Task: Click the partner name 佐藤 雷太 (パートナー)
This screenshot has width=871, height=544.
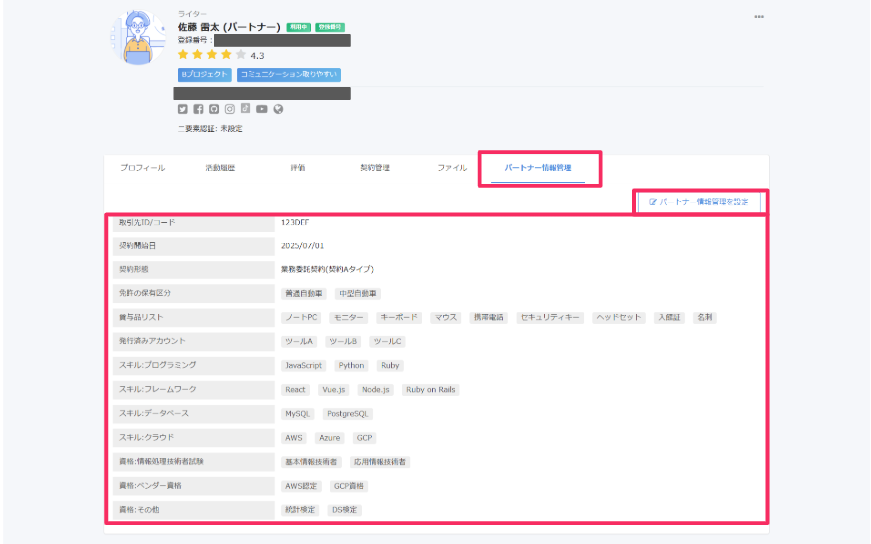Action: click(x=229, y=27)
